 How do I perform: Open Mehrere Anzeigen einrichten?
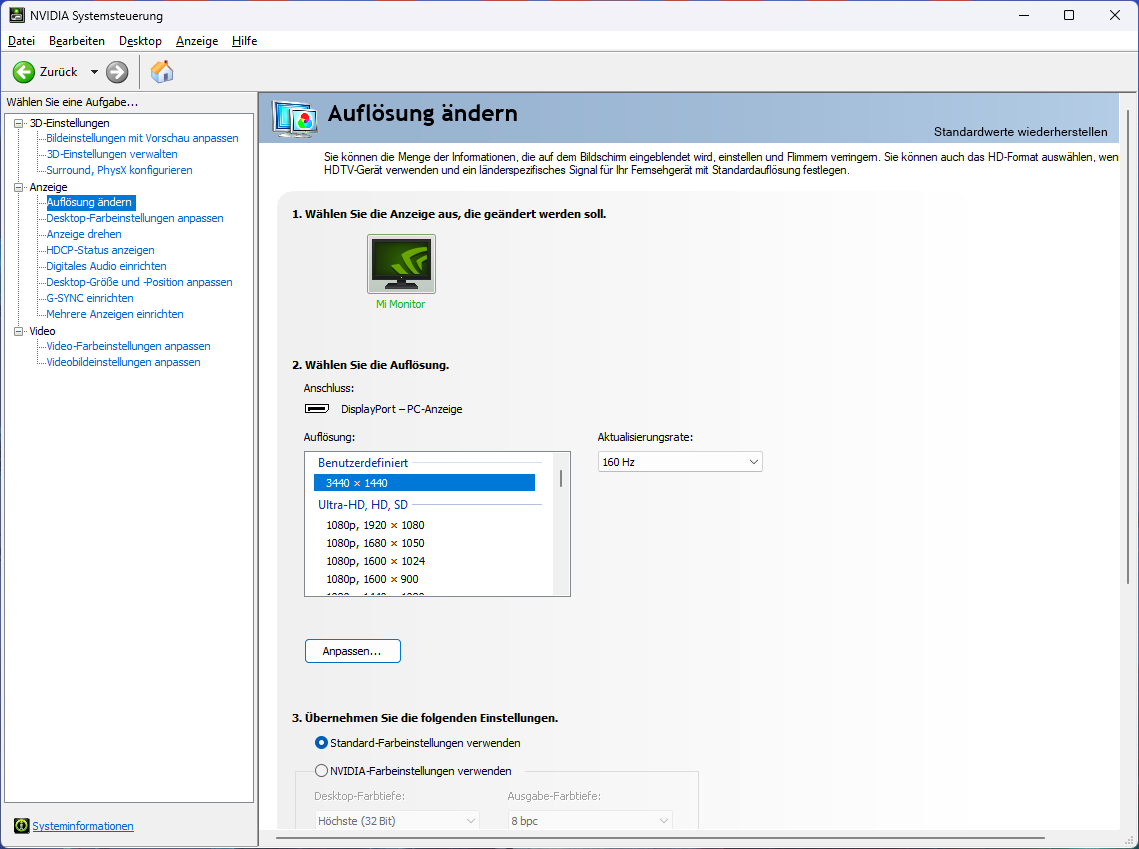pyautogui.click(x=115, y=314)
